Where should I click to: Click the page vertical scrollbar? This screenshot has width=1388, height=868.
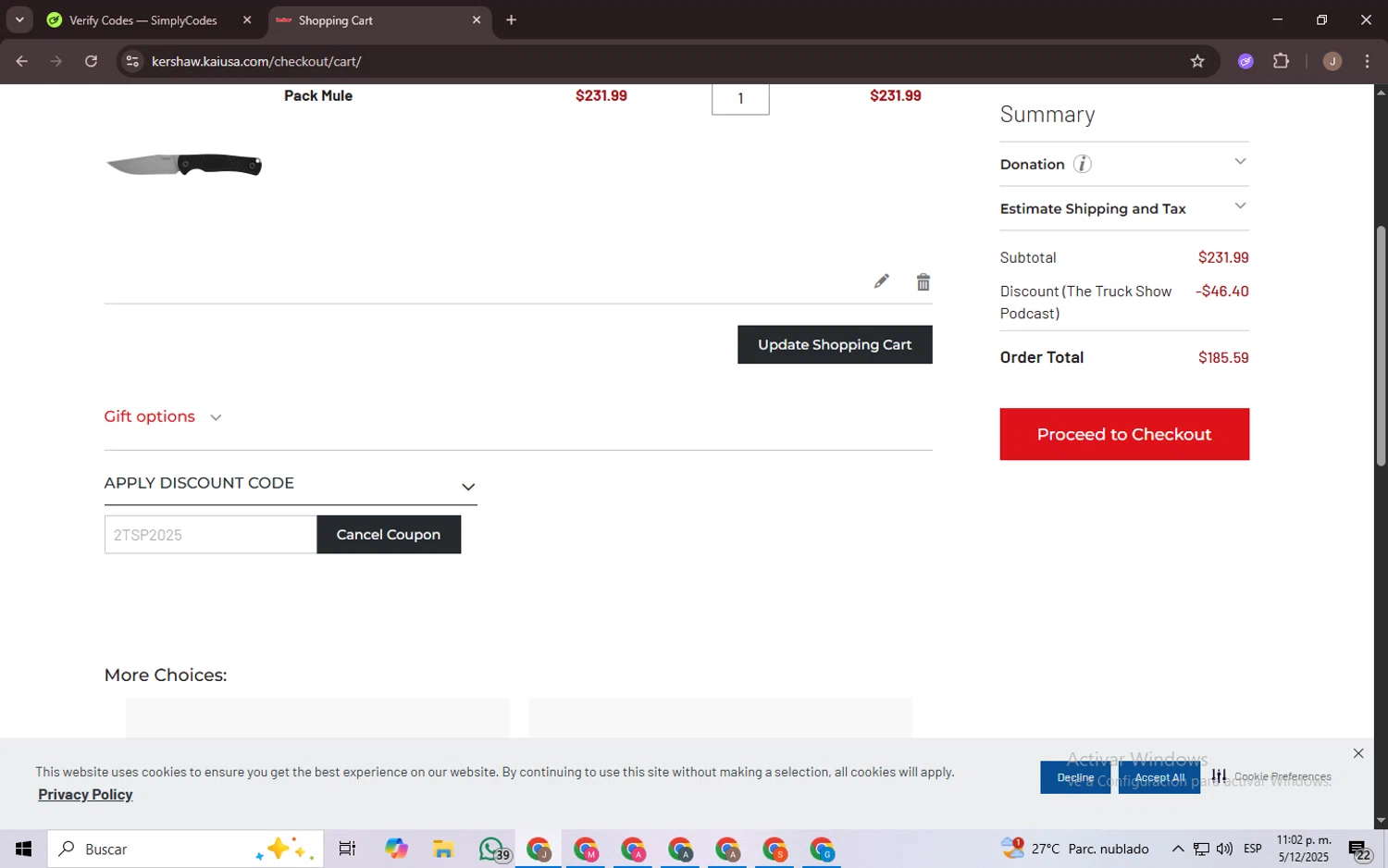pos(1381,346)
